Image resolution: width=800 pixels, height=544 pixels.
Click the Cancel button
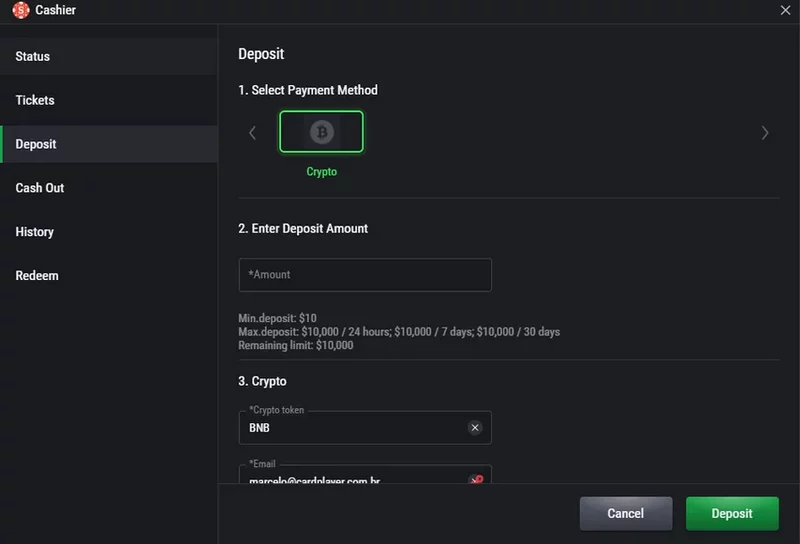(625, 513)
